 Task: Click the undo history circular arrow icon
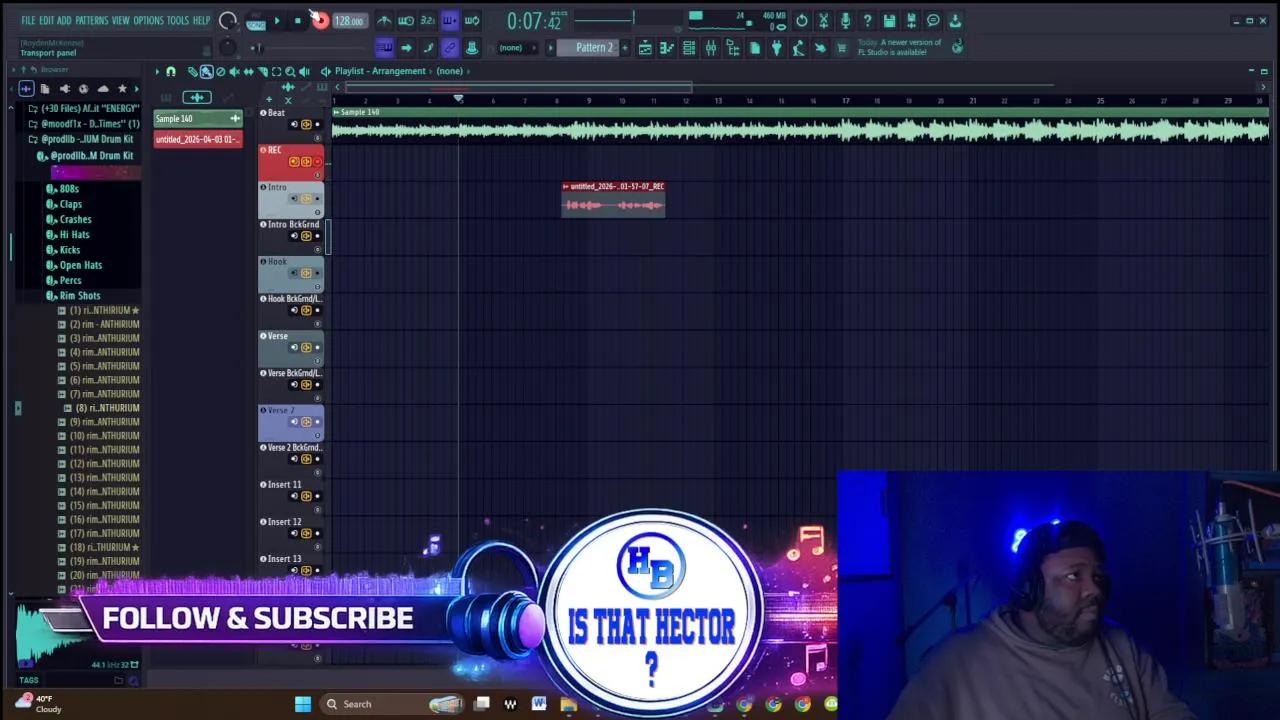[x=802, y=21]
